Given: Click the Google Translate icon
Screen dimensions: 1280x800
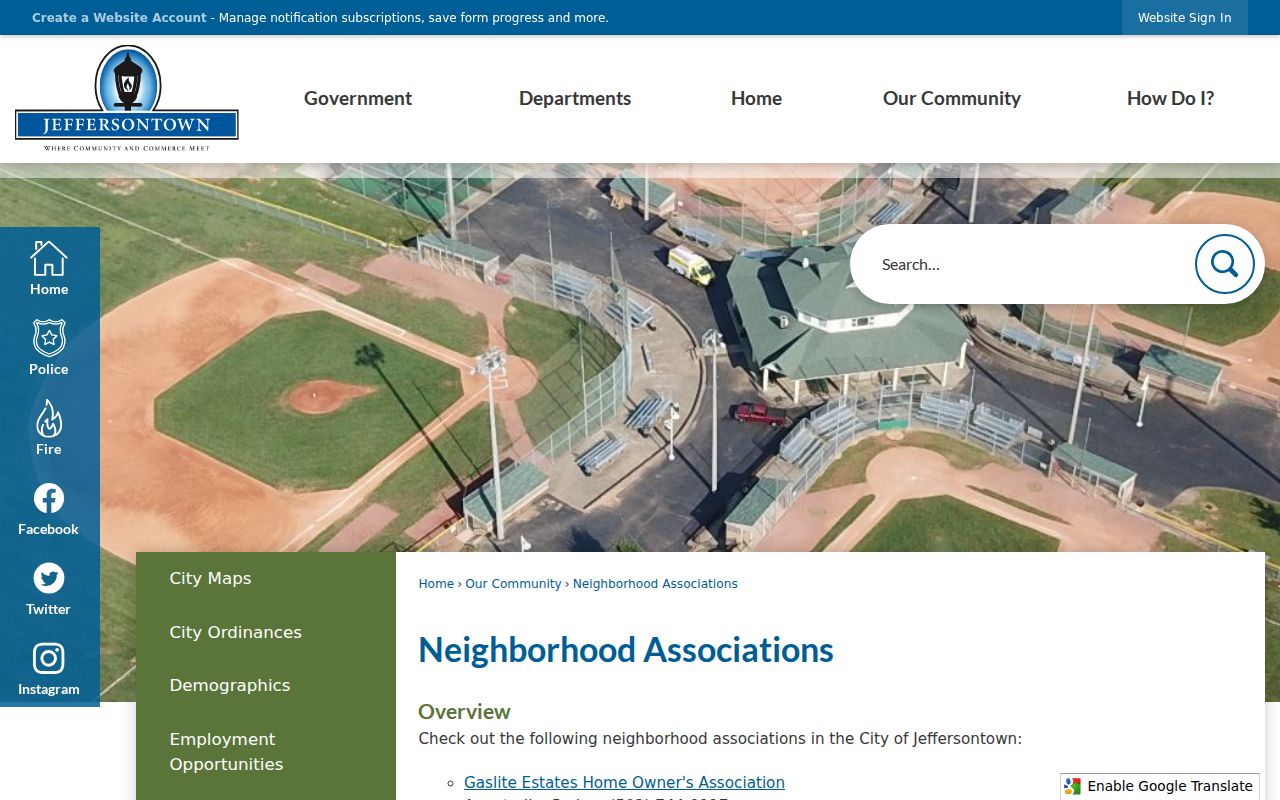Looking at the screenshot, I should pos(1073,786).
